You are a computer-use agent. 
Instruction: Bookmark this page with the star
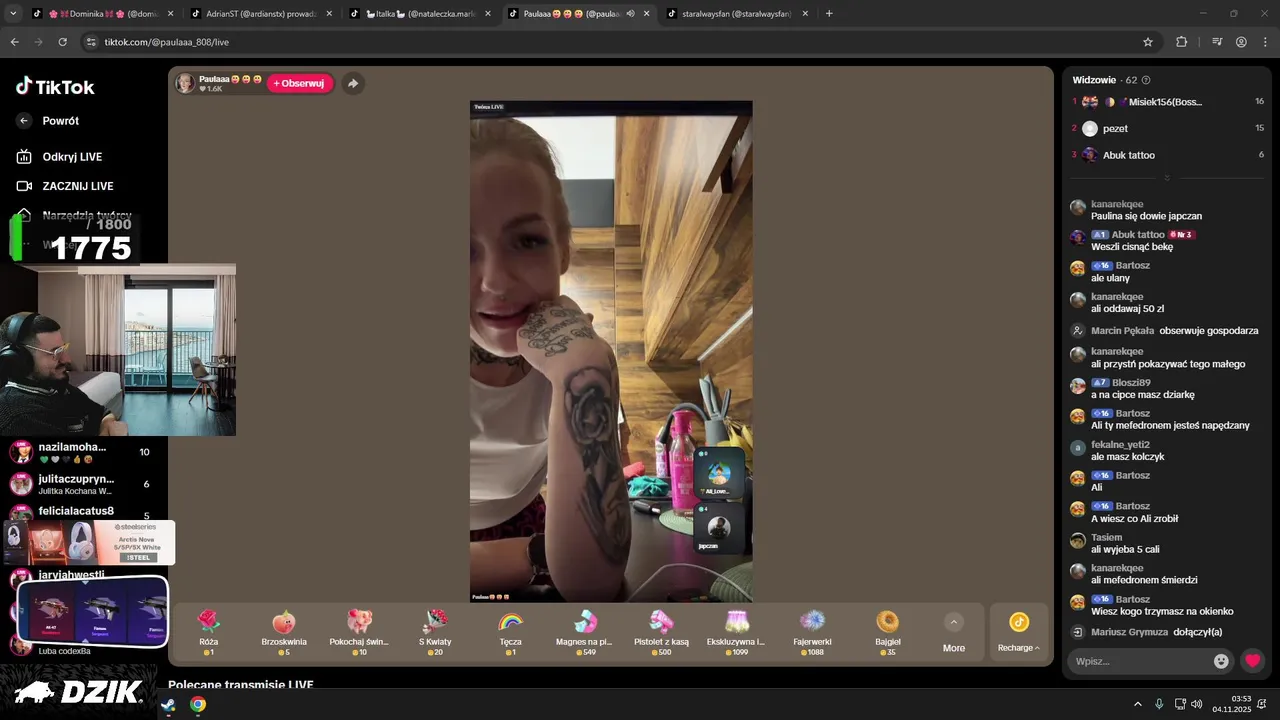click(x=1148, y=42)
